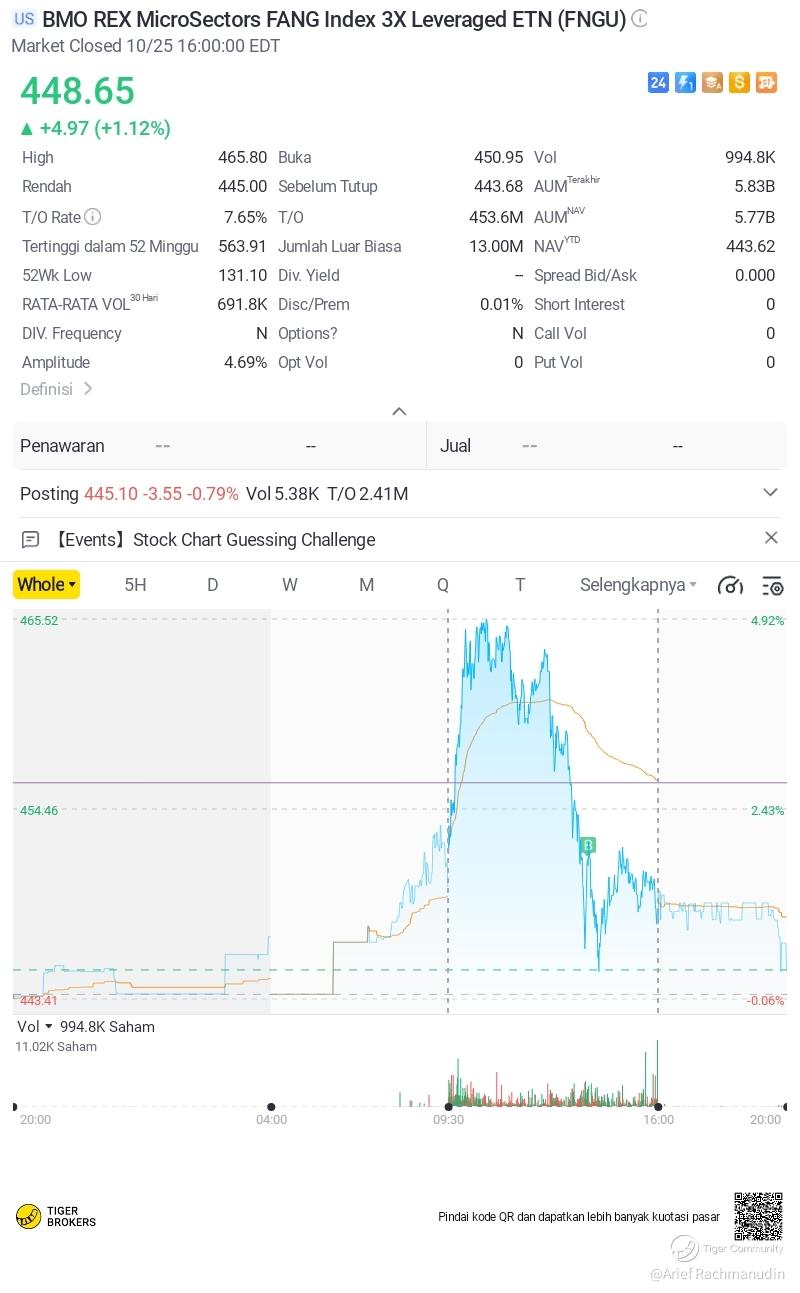Expand the Selengkapnya dropdown
The width and height of the screenshot is (800, 1293).
(638, 585)
